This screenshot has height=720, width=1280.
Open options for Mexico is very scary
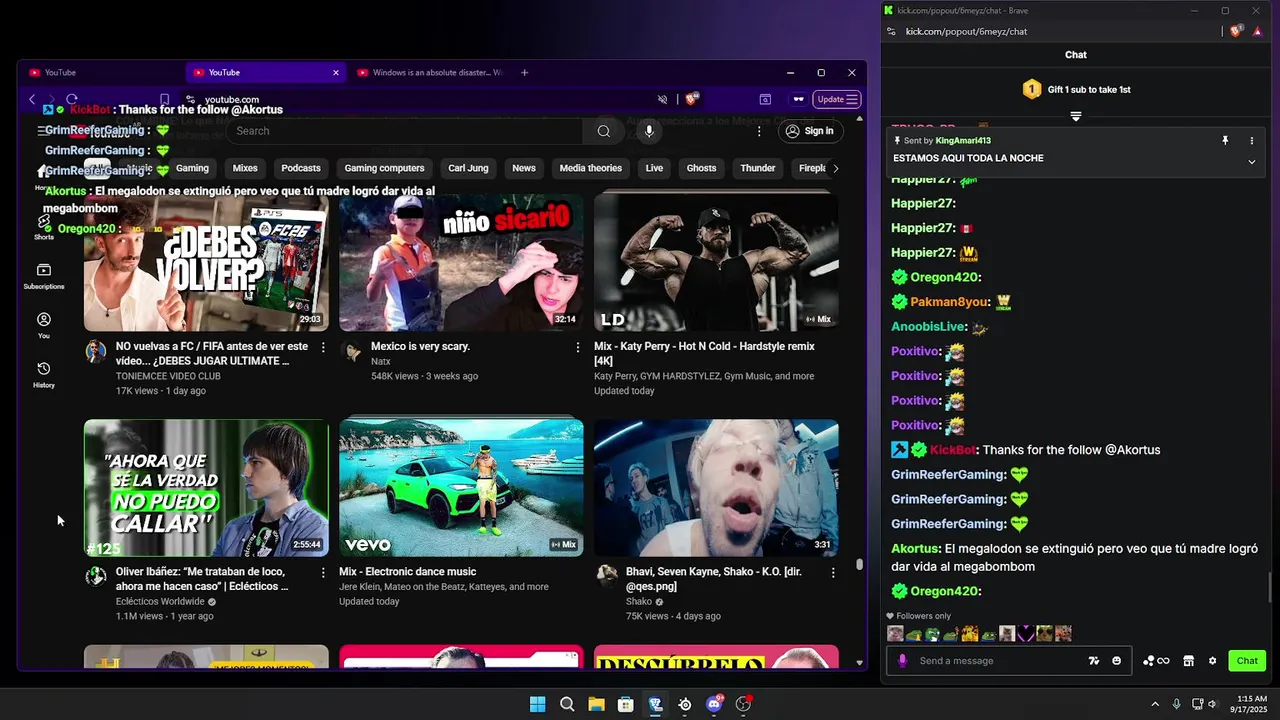[577, 347]
